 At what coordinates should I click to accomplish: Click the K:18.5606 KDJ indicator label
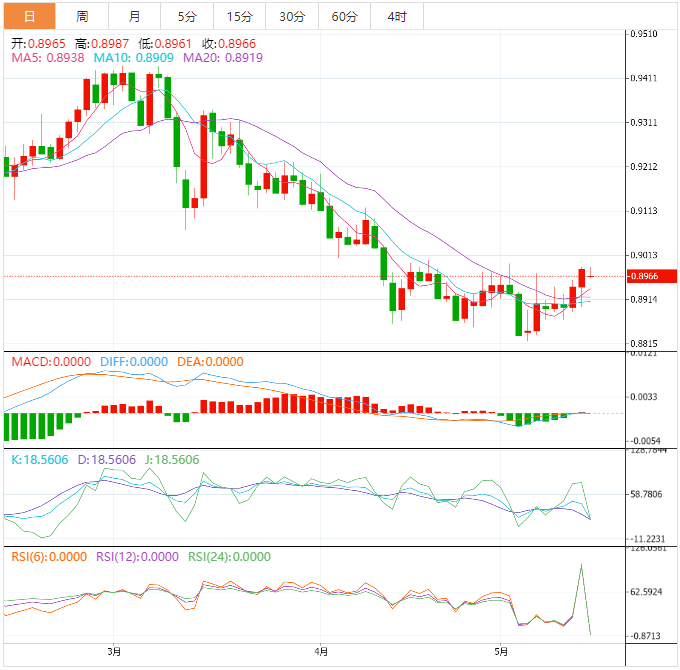(x=40, y=460)
